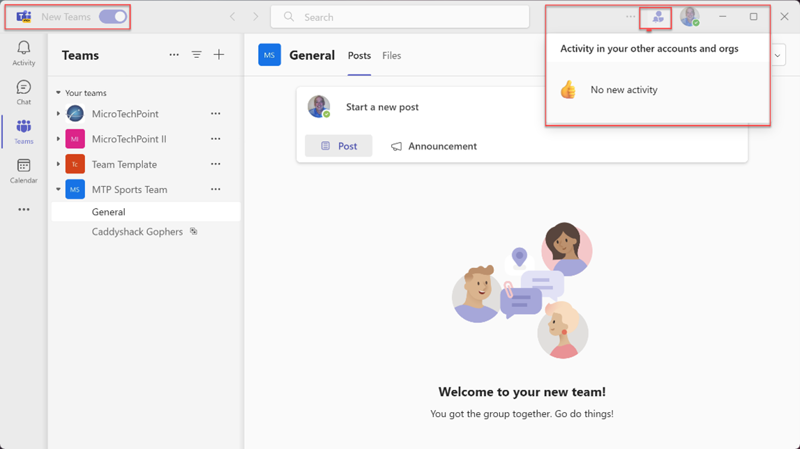Click MicroTechPoint team avatar
Screen dimensions: 800x449
coord(75,114)
